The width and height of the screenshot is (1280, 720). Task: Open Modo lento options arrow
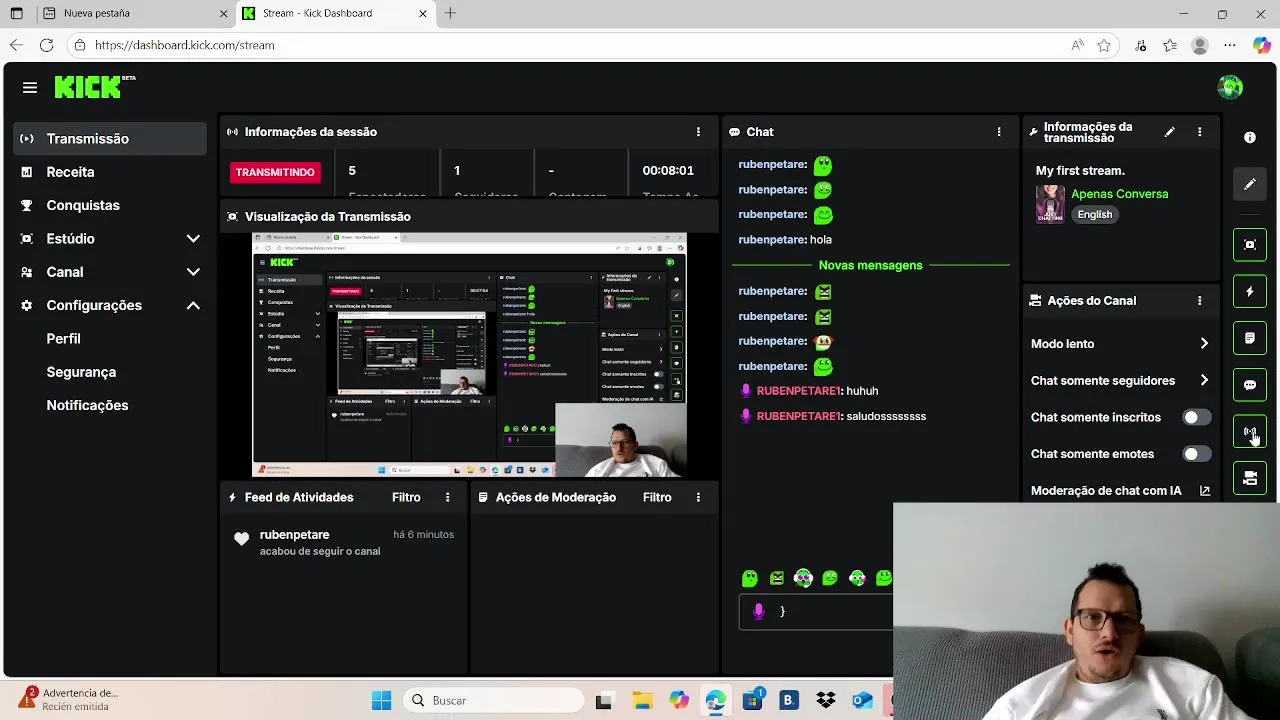pos(1204,343)
